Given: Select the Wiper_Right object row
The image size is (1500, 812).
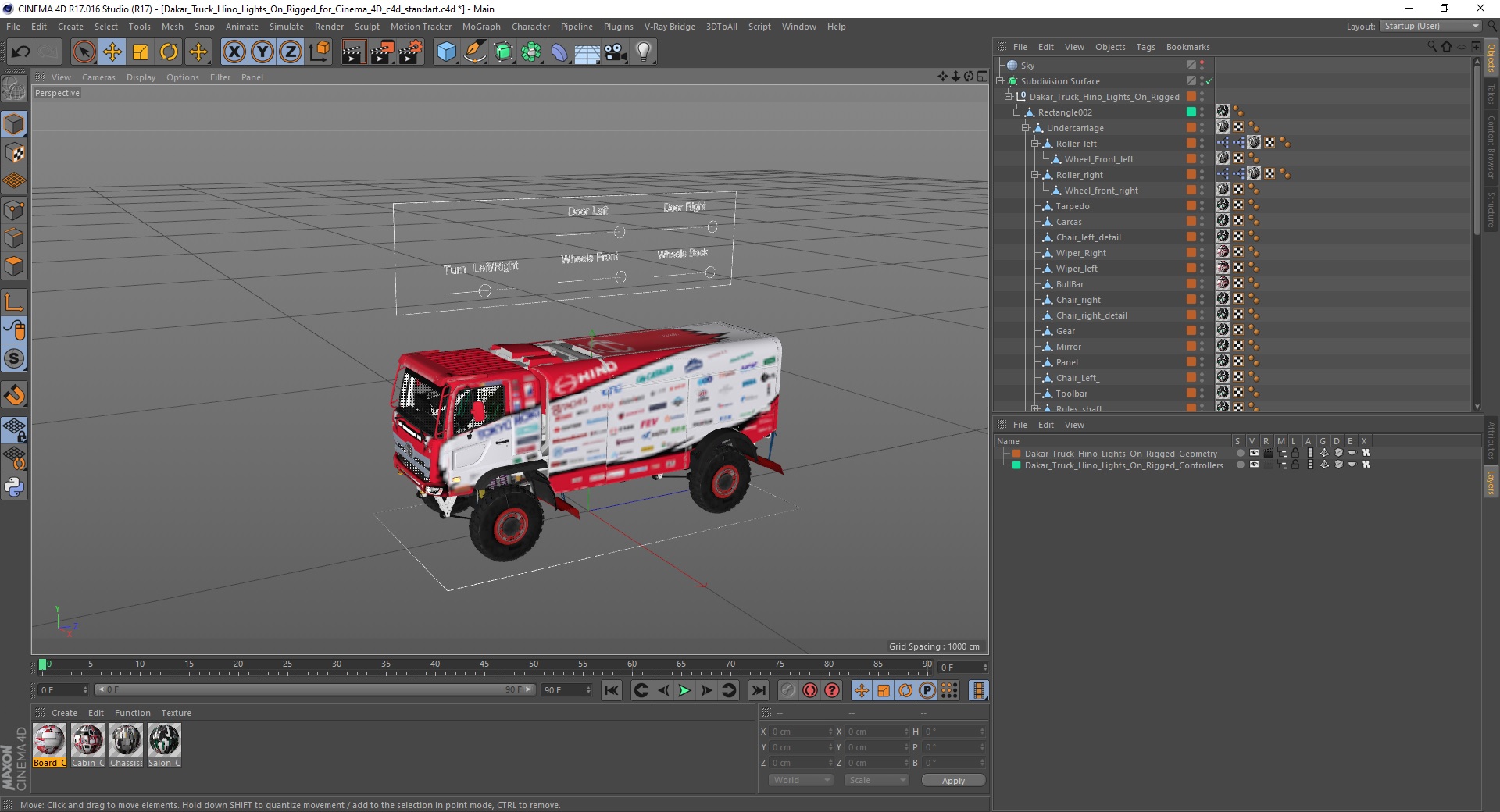Looking at the screenshot, I should [x=1080, y=253].
